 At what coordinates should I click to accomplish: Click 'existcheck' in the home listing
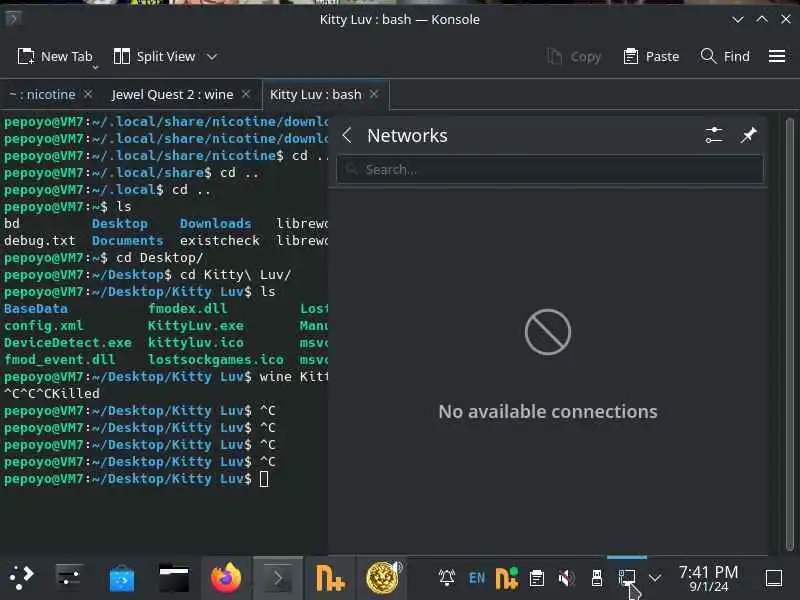(x=219, y=240)
